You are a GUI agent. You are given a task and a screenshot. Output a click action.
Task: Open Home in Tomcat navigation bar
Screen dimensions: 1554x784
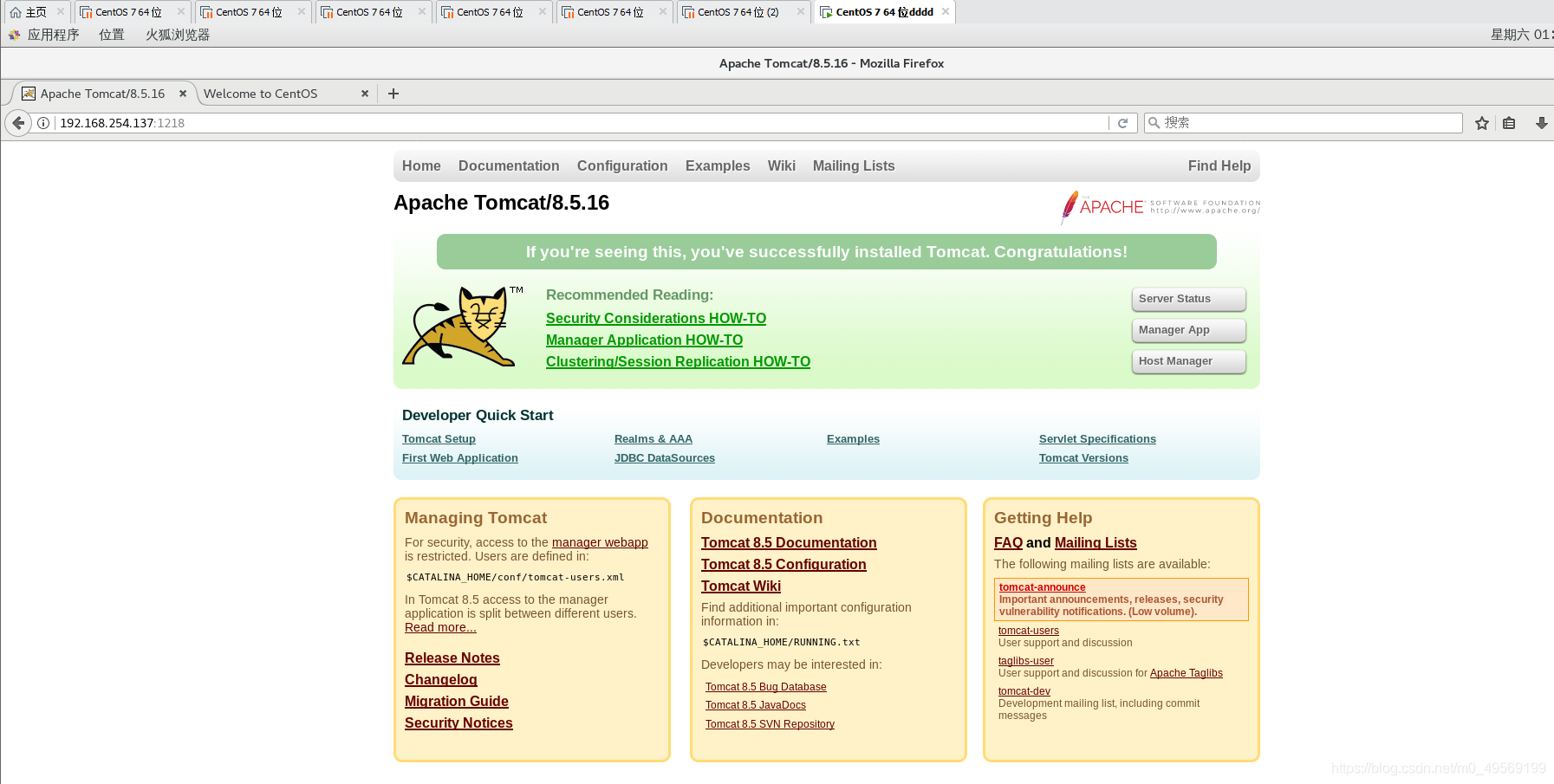421,166
